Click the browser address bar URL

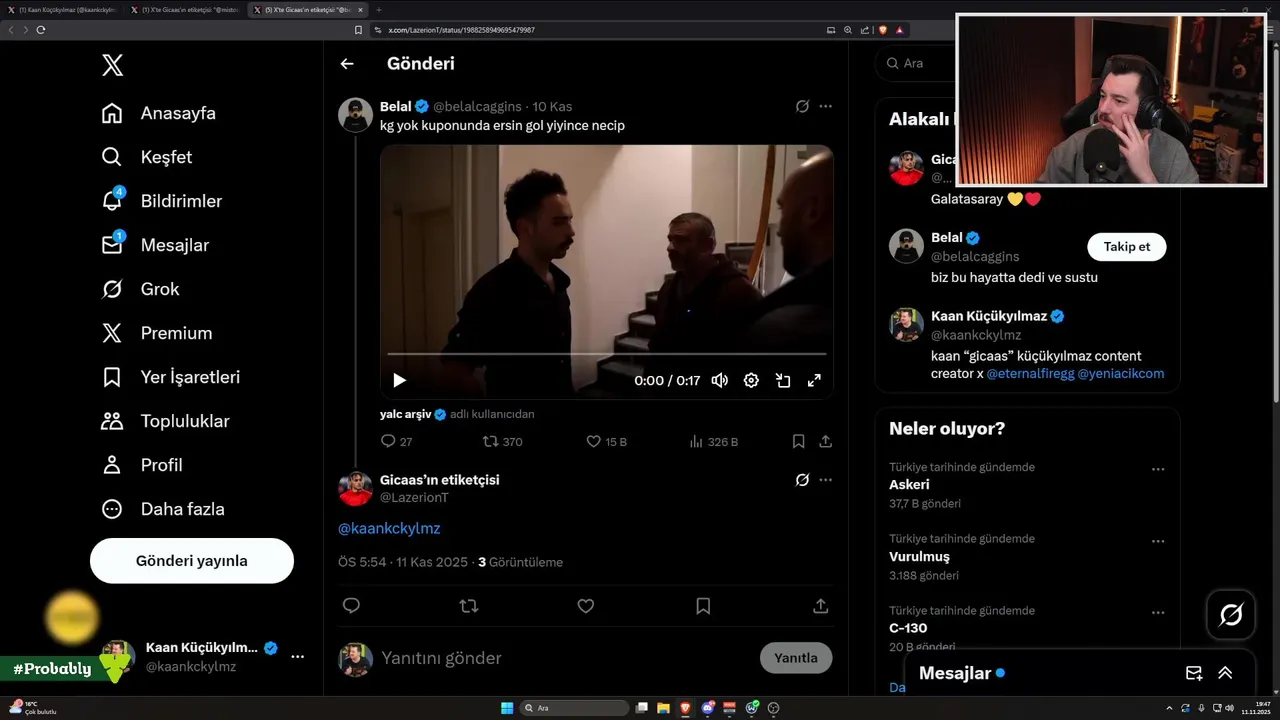click(x=461, y=30)
